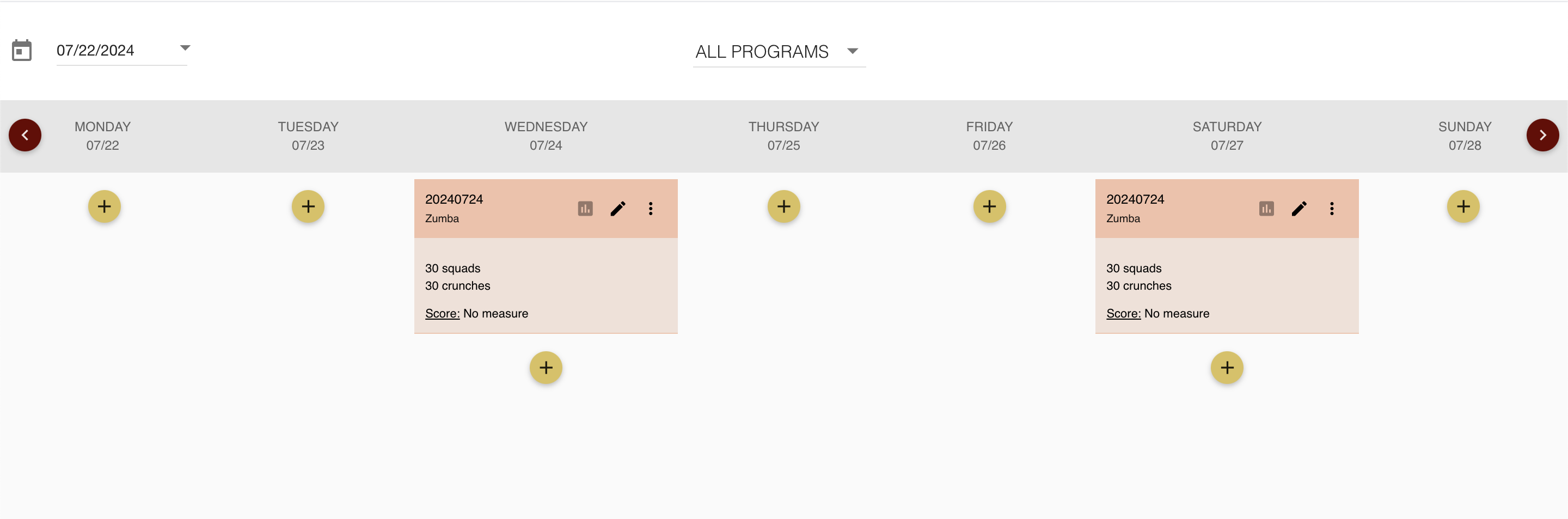Edit the Saturday Zumba workout with pencil
Screen dimensions: 1568x519
coord(1299,209)
